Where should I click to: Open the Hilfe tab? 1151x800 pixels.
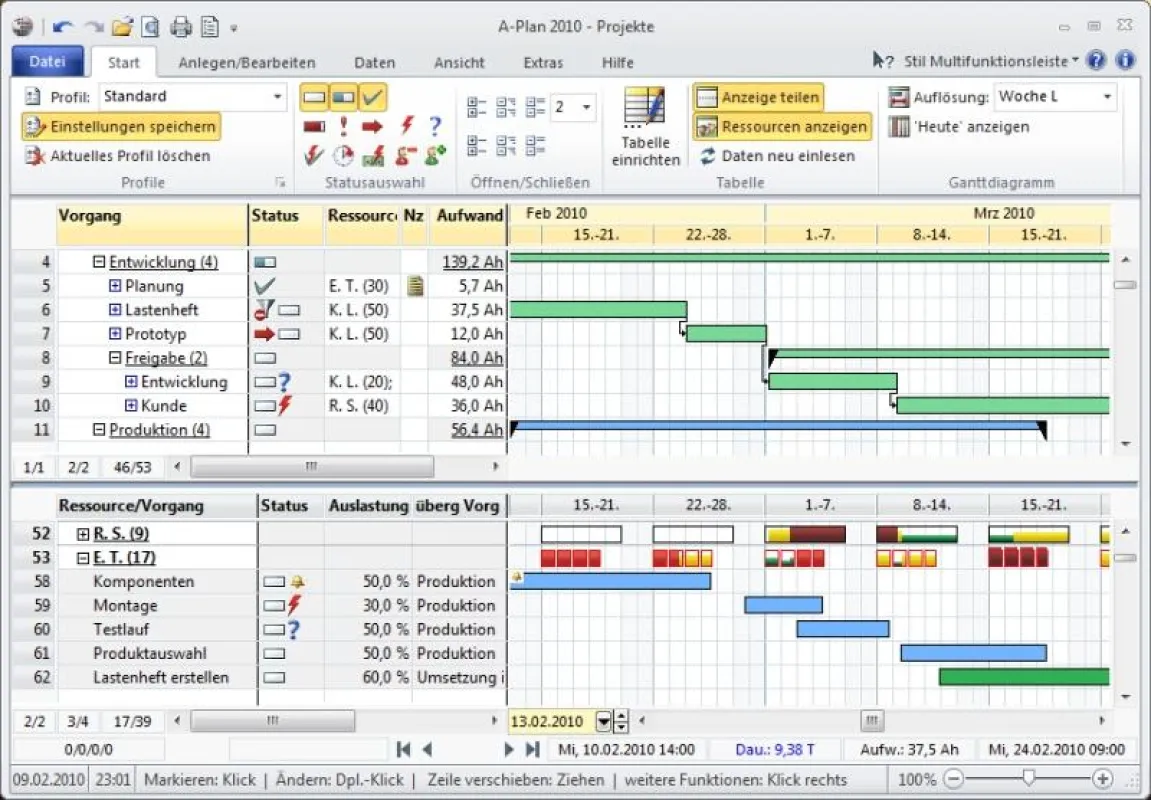coord(617,62)
